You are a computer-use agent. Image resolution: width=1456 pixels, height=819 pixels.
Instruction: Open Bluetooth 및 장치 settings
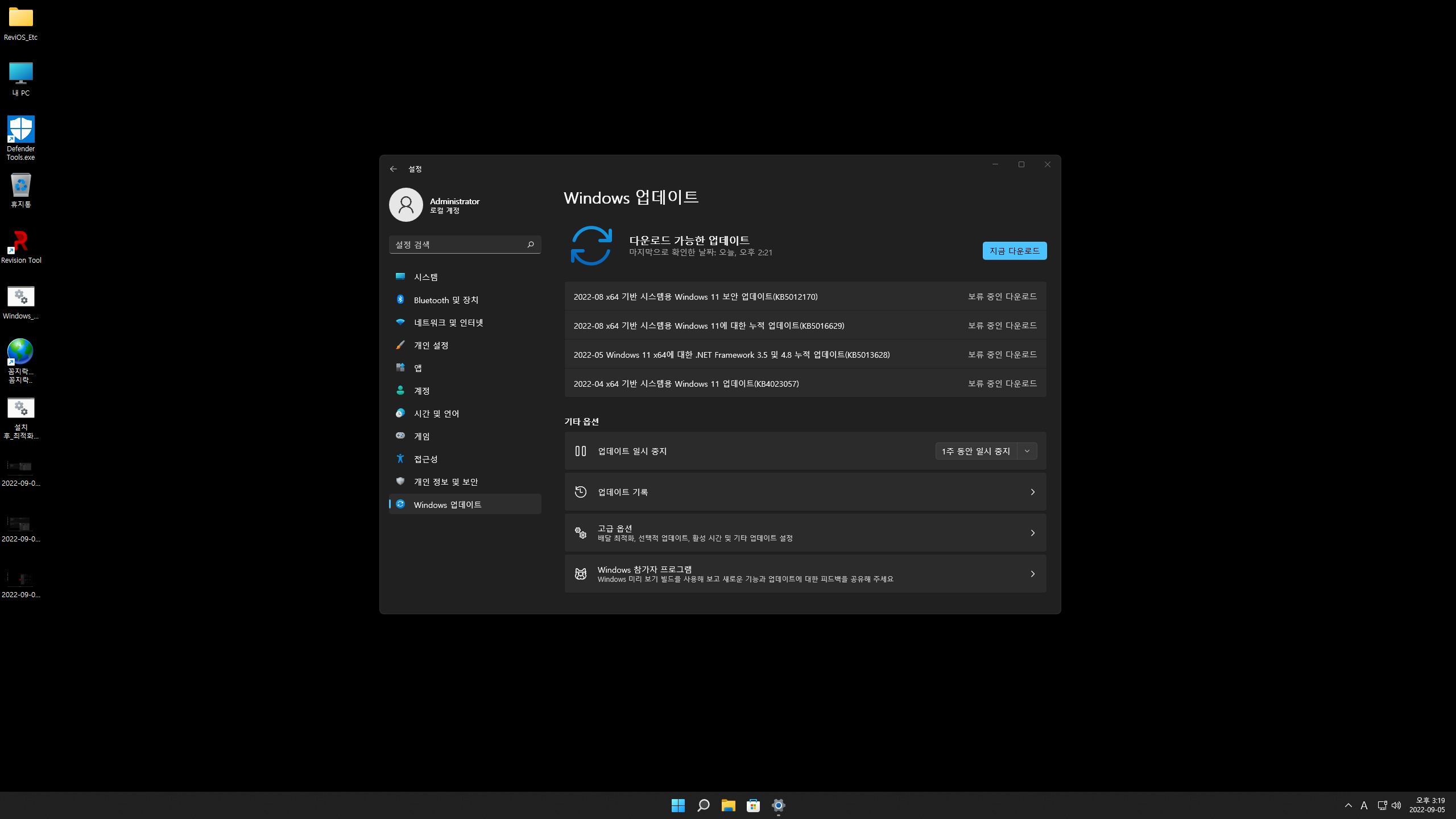445,300
